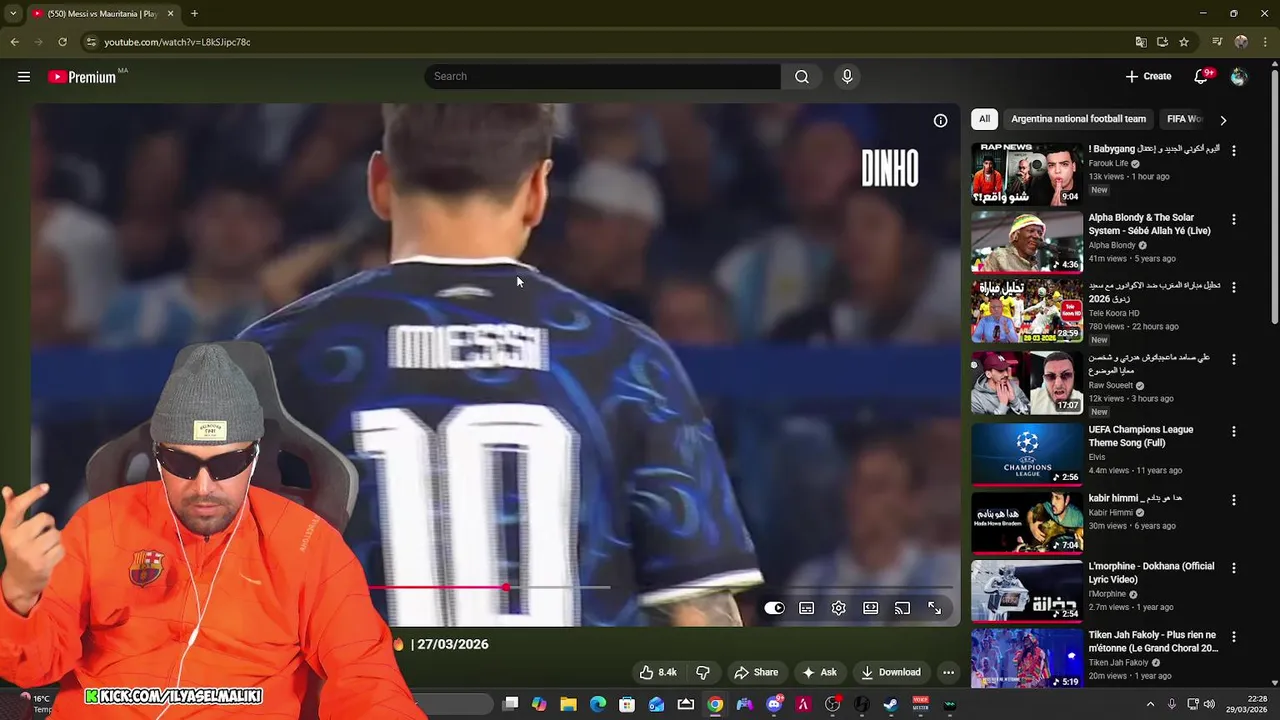This screenshot has width=1280, height=720.
Task: Reload the page
Action: 62,42
